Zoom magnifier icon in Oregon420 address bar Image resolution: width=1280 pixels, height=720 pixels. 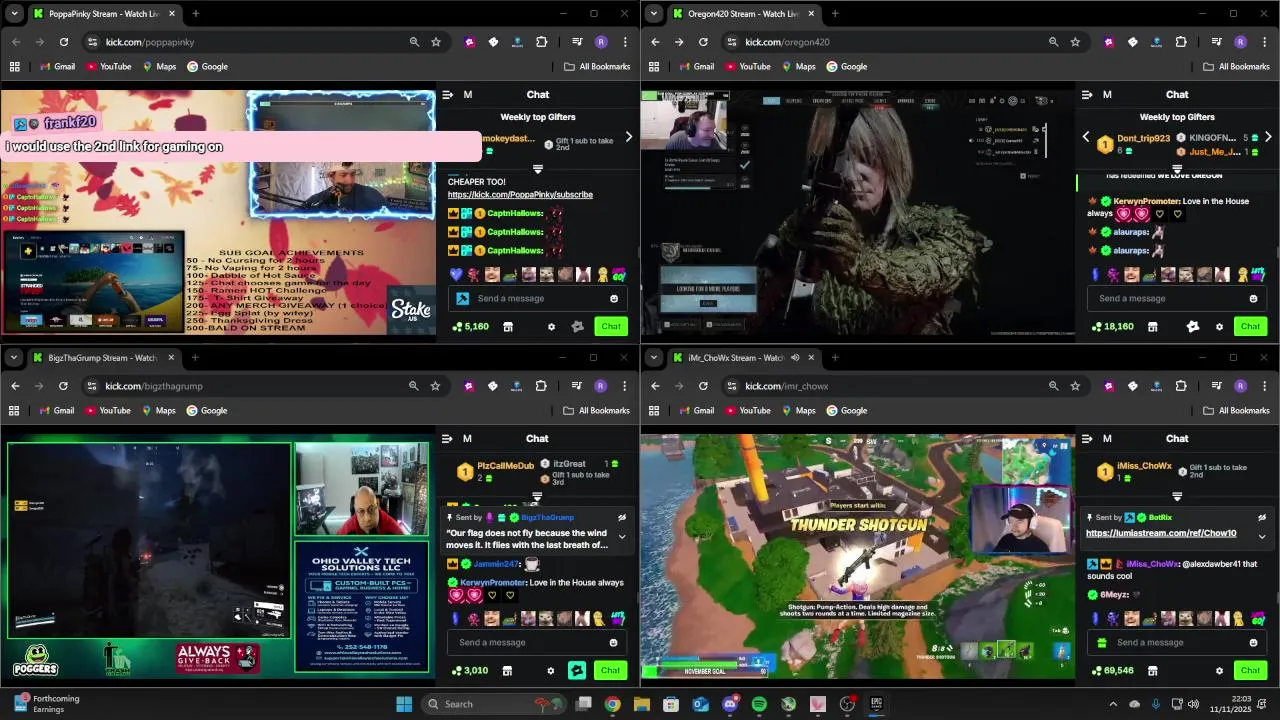1053,42
